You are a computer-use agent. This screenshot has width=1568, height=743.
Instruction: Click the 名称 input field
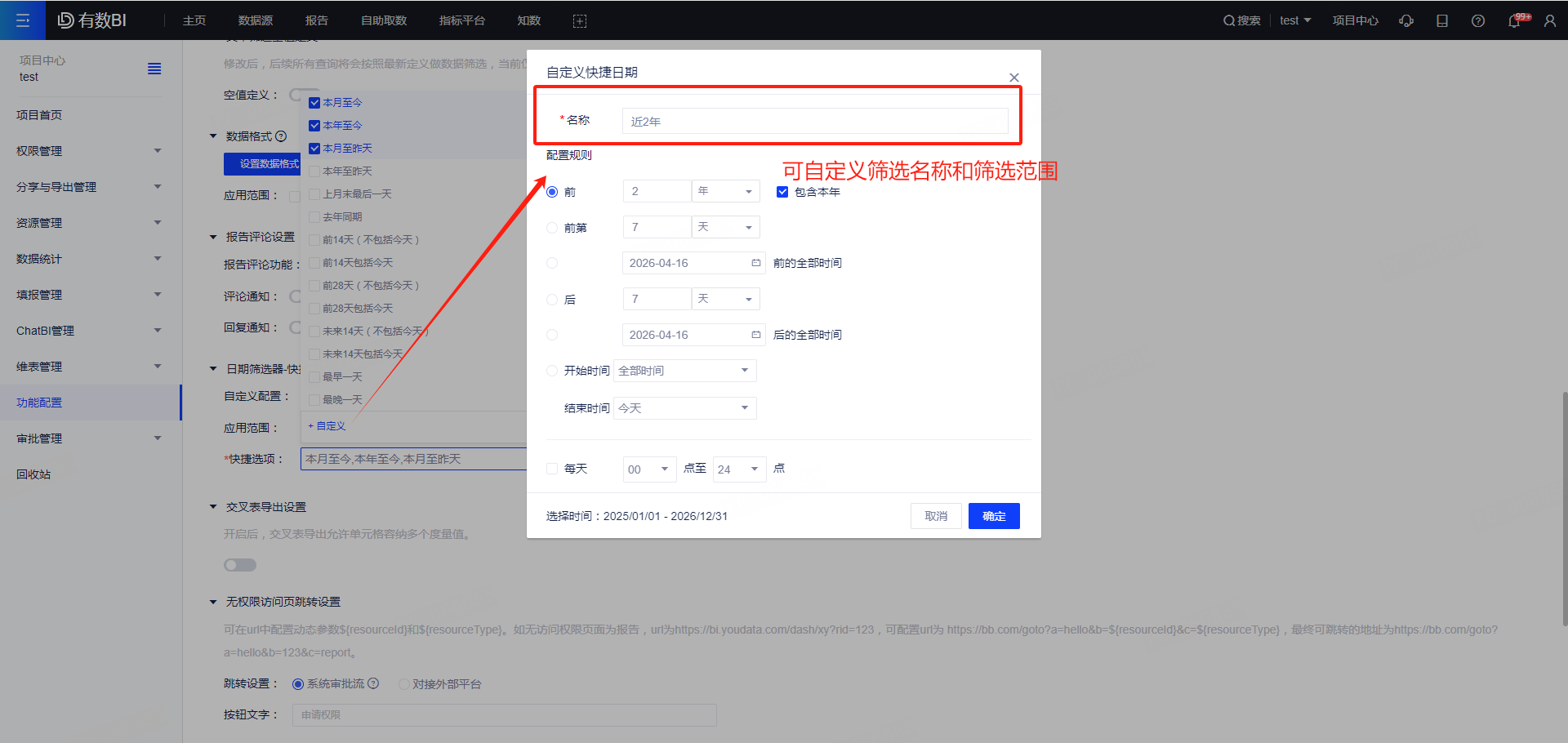[815, 121]
